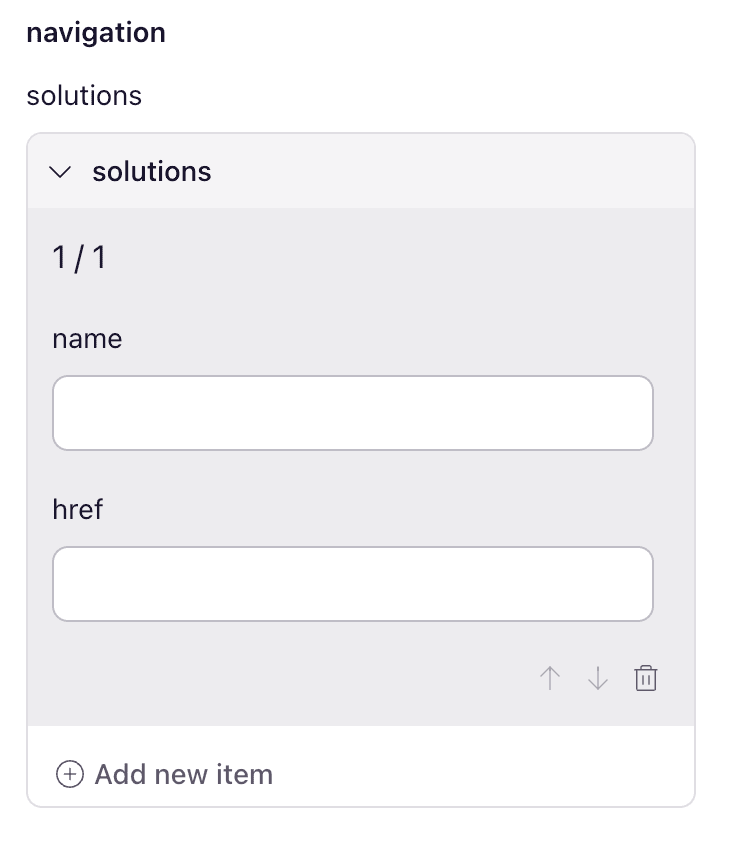Click the 1 / 1 item counter
Screen dimensions: 730x842
coord(79,258)
